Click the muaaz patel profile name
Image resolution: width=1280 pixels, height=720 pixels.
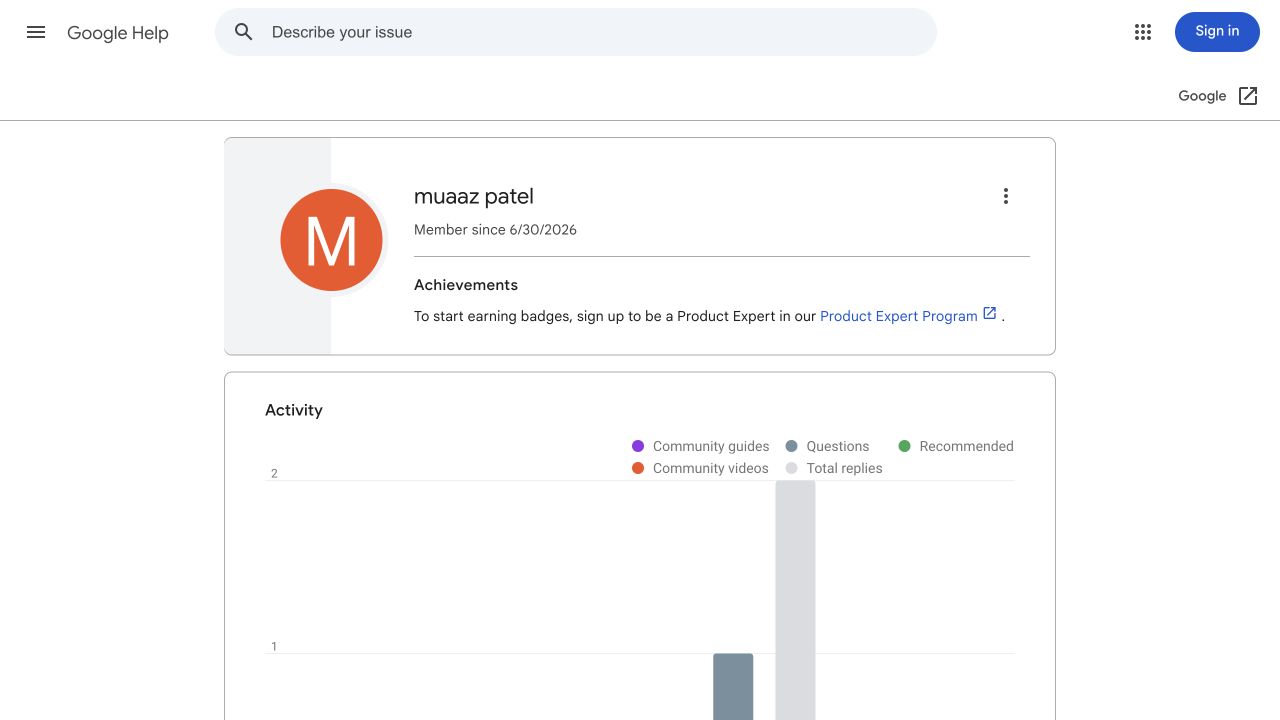pos(474,197)
